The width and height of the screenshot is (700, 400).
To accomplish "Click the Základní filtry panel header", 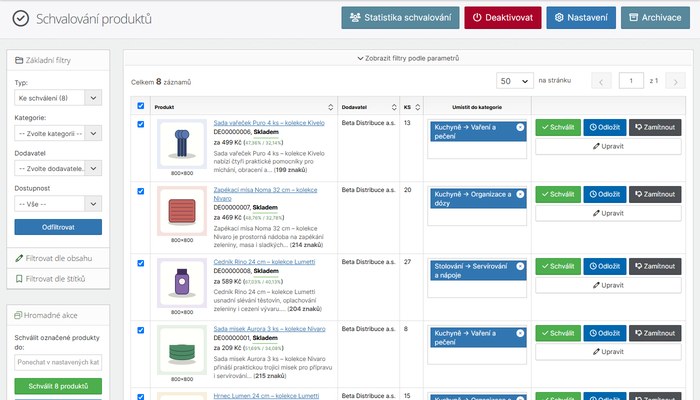I will [x=58, y=60].
